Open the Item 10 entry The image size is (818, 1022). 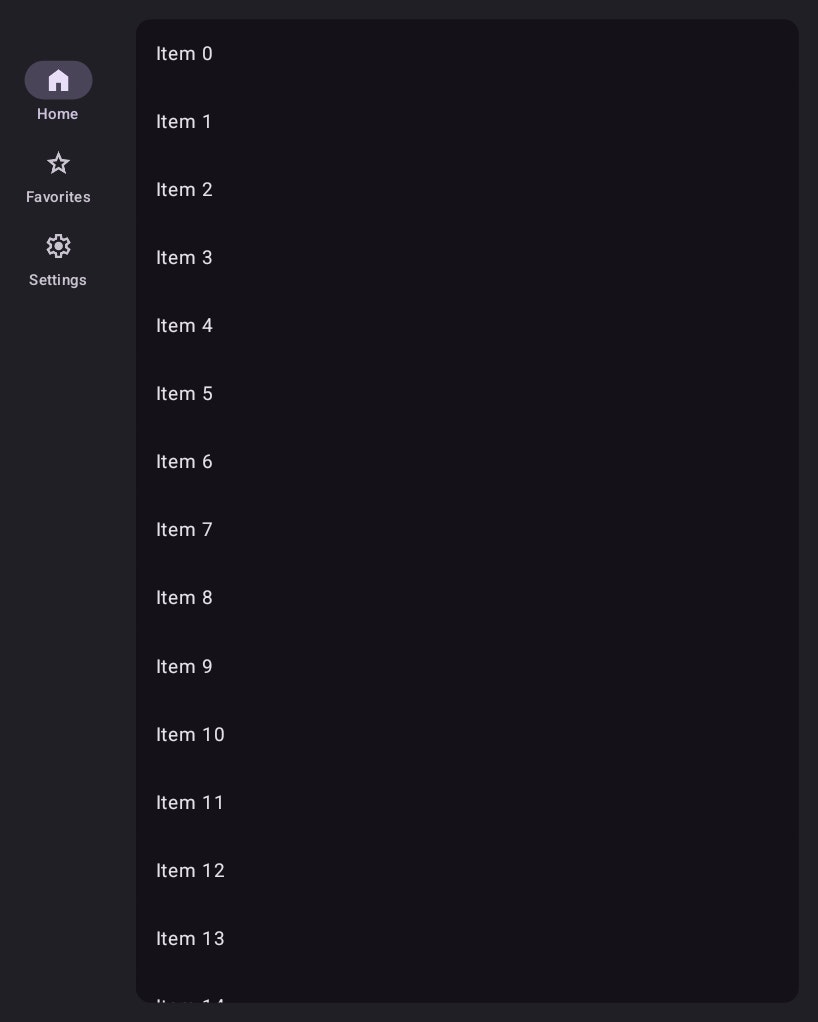click(190, 735)
